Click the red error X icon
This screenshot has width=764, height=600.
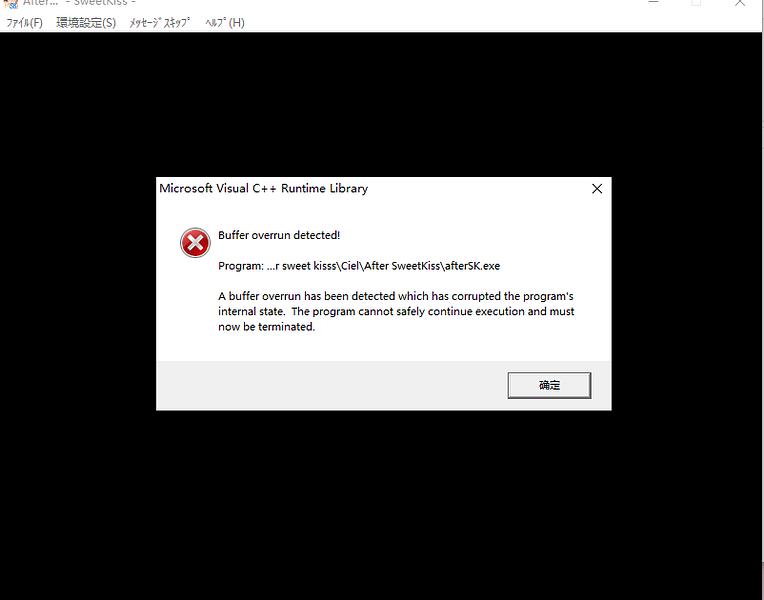pos(195,243)
